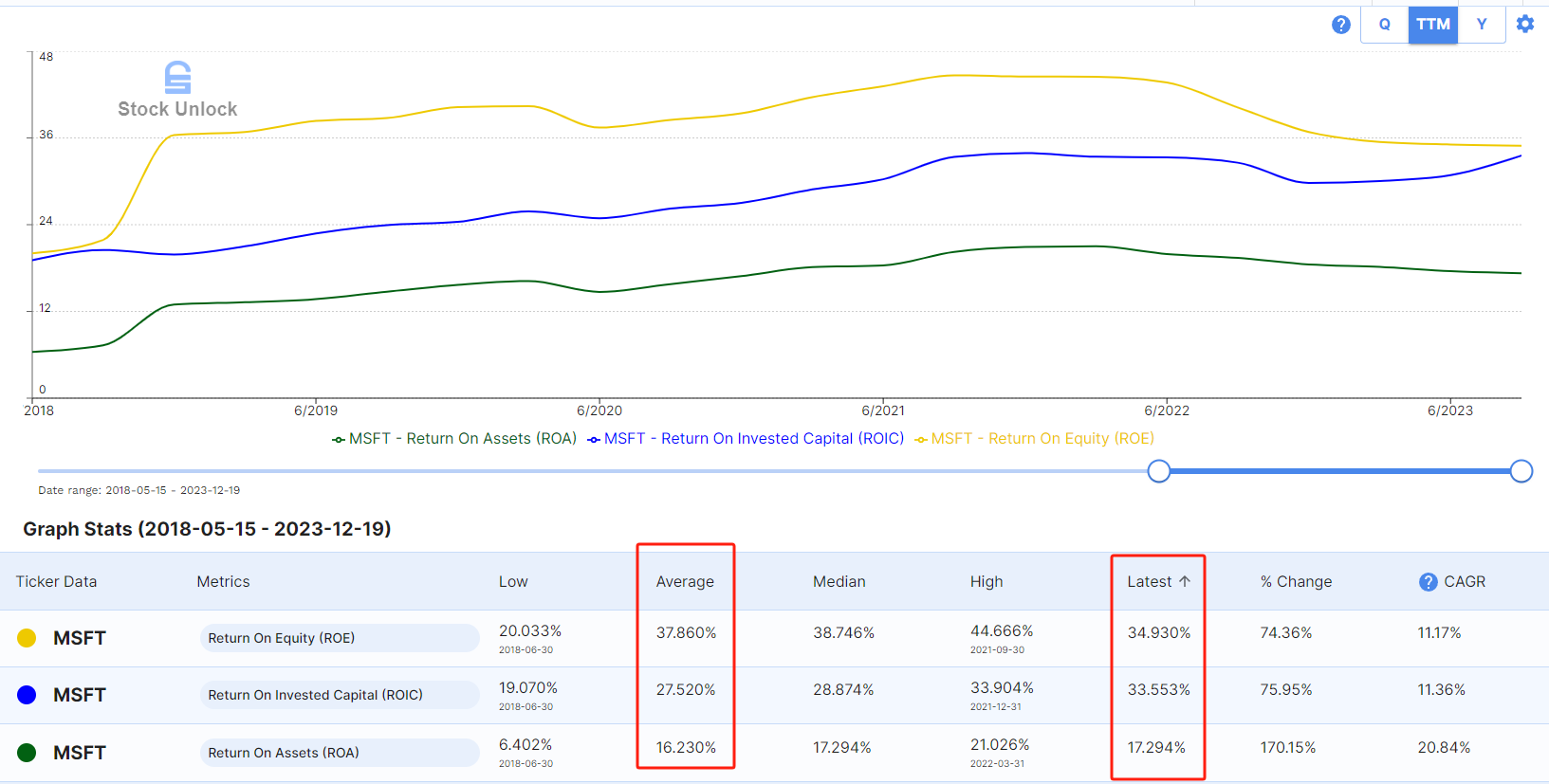This screenshot has height=784, width=1549.
Task: Click the Graph Stats heading
Action: 207,529
